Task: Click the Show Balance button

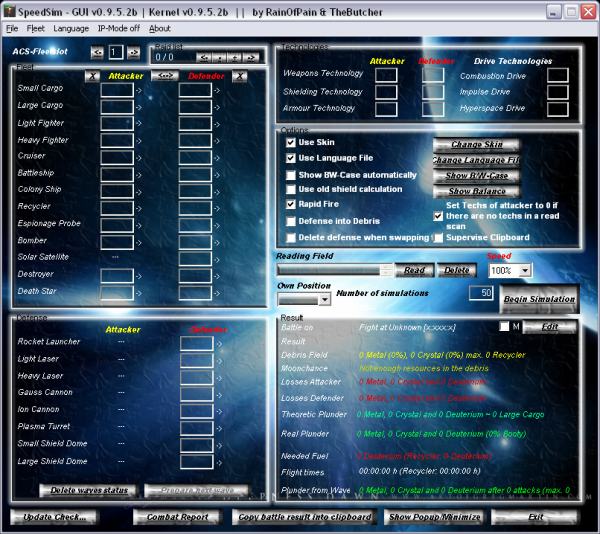Action: tap(476, 191)
